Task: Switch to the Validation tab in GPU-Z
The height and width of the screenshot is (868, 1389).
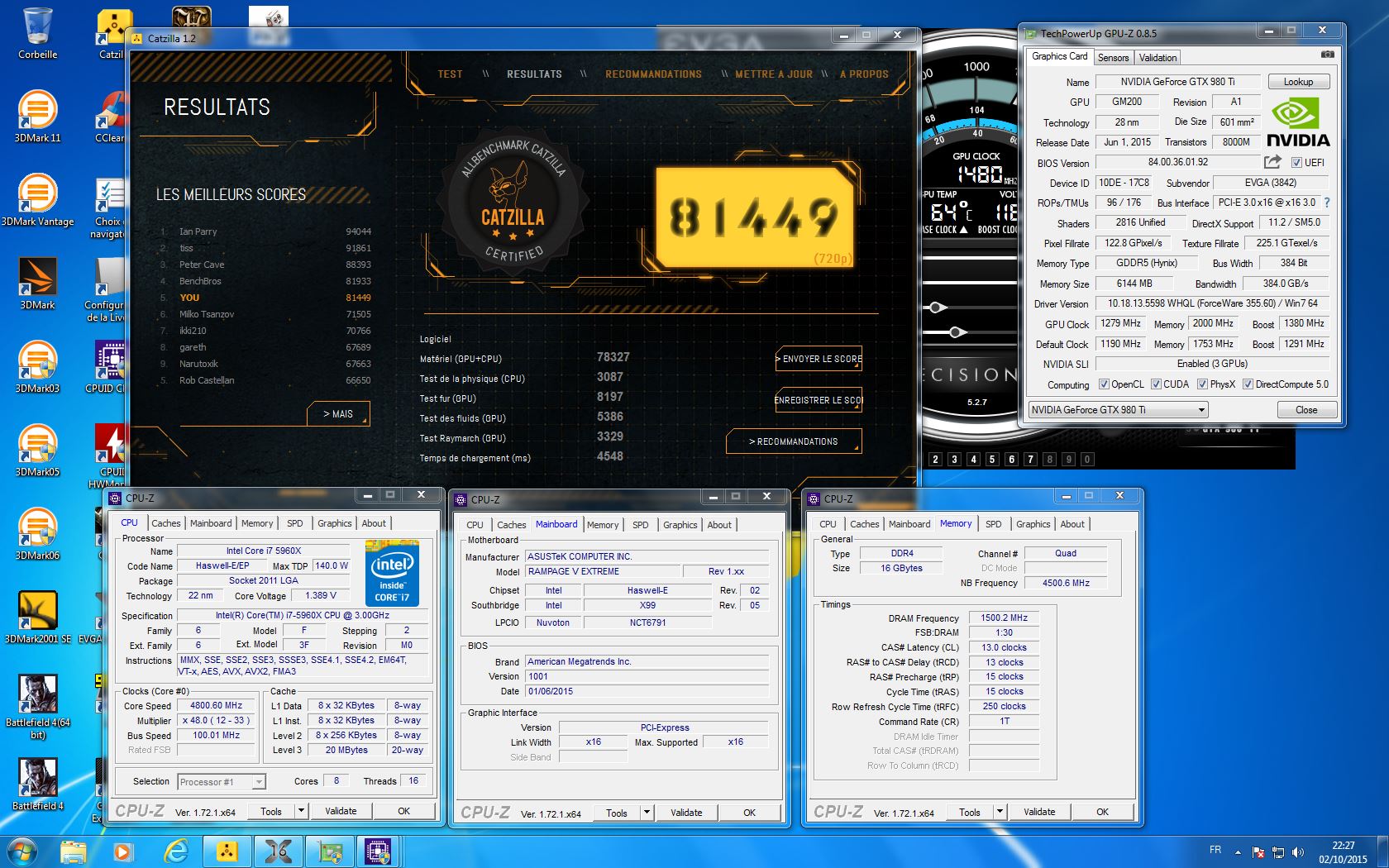Action: pyautogui.click(x=1157, y=58)
